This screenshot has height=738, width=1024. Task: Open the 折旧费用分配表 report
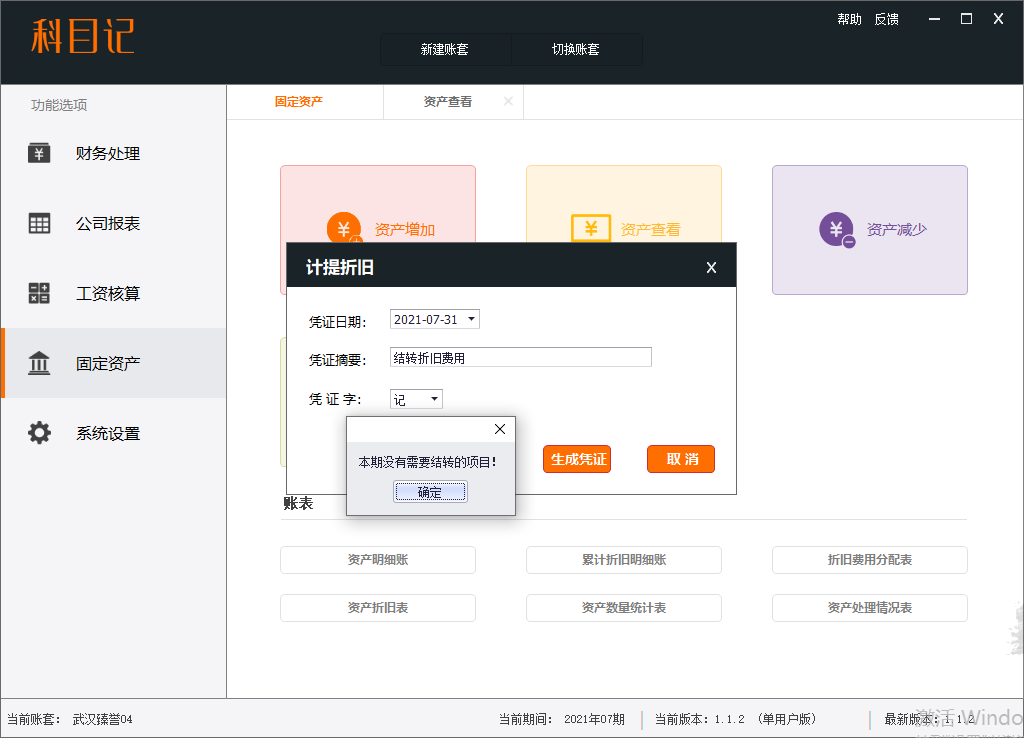tap(869, 560)
